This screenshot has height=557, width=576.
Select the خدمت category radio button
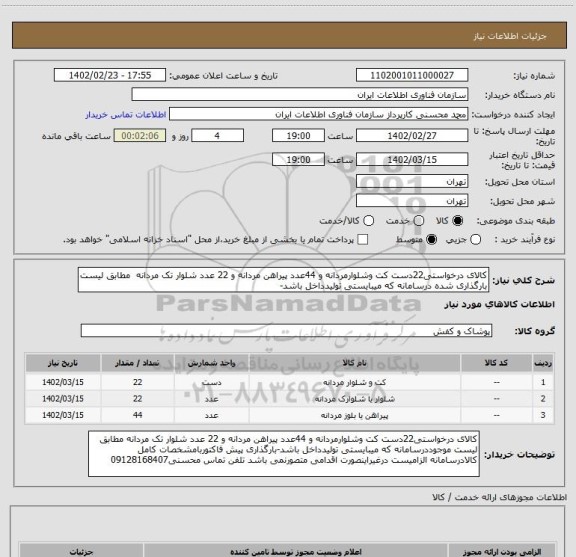point(419,221)
